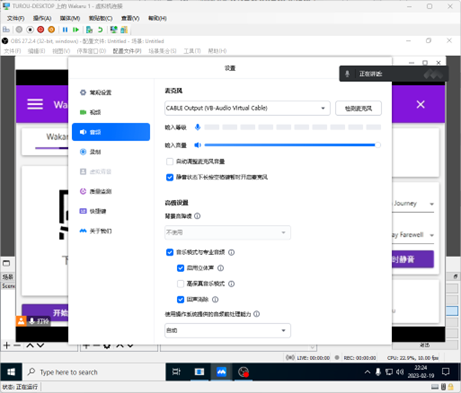The height and width of the screenshot is (393, 461).
Task: Click the orange Save VM state icon
Action: [x=51, y=30]
